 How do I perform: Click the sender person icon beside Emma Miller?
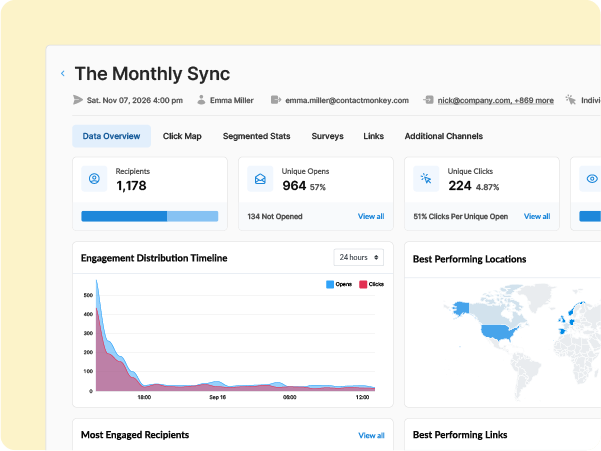coord(201,100)
